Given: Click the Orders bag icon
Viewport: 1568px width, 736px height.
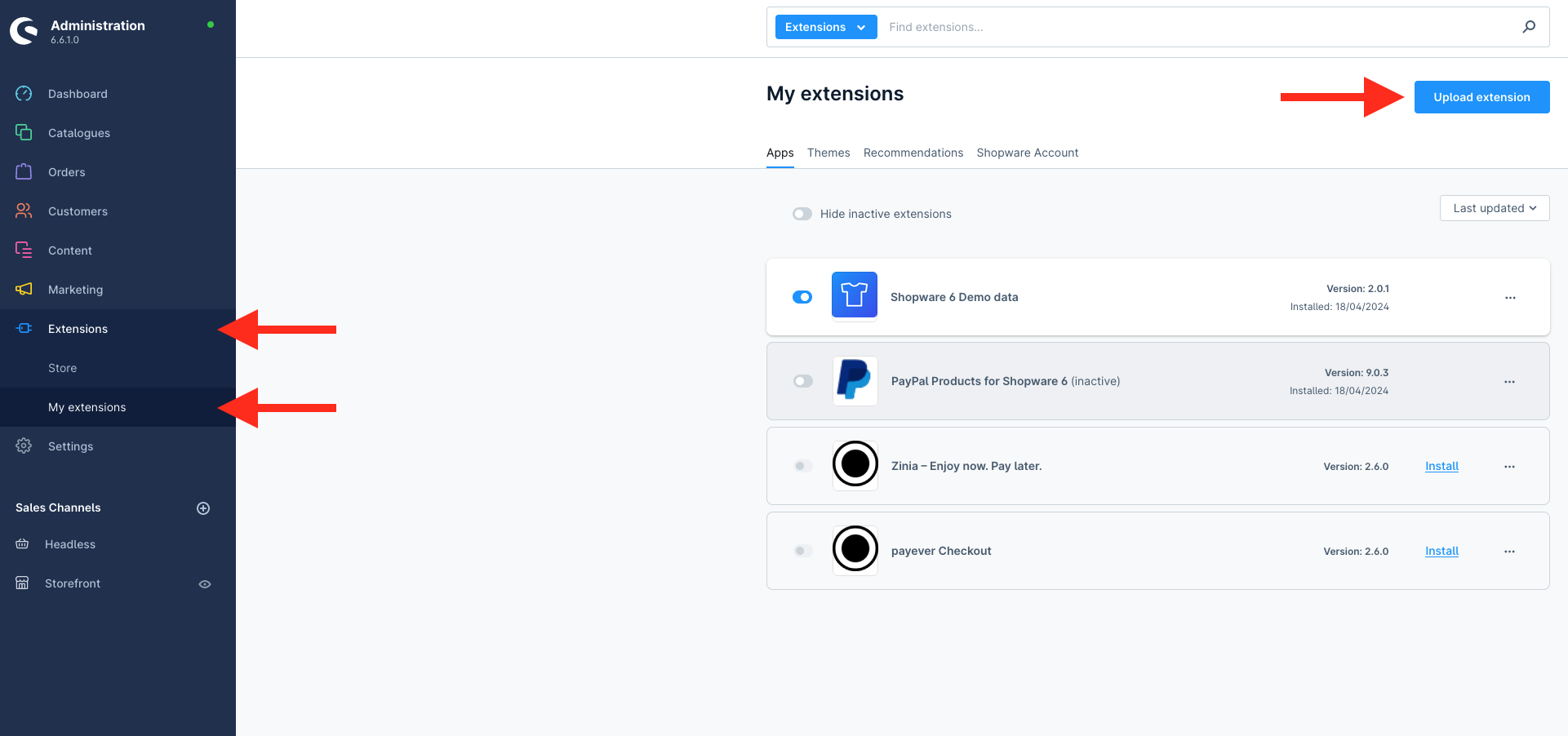Looking at the screenshot, I should point(24,171).
